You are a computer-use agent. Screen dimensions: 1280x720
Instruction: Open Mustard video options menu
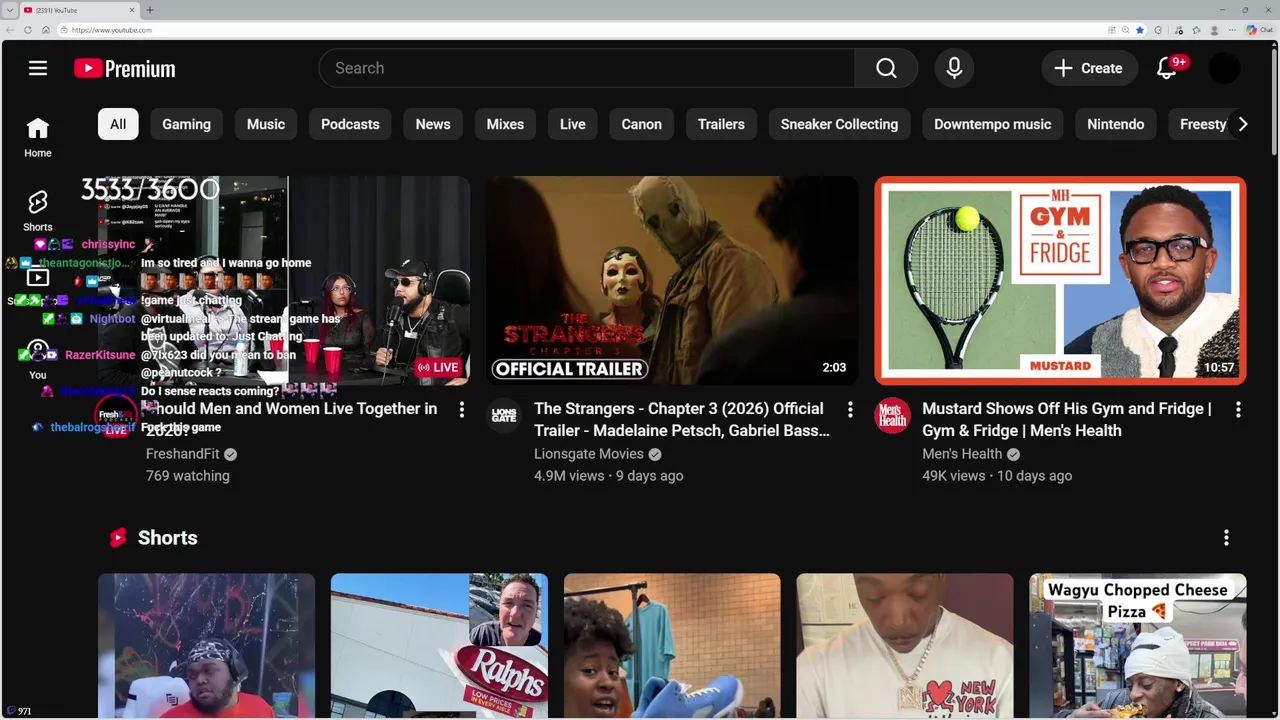tap(1238, 409)
